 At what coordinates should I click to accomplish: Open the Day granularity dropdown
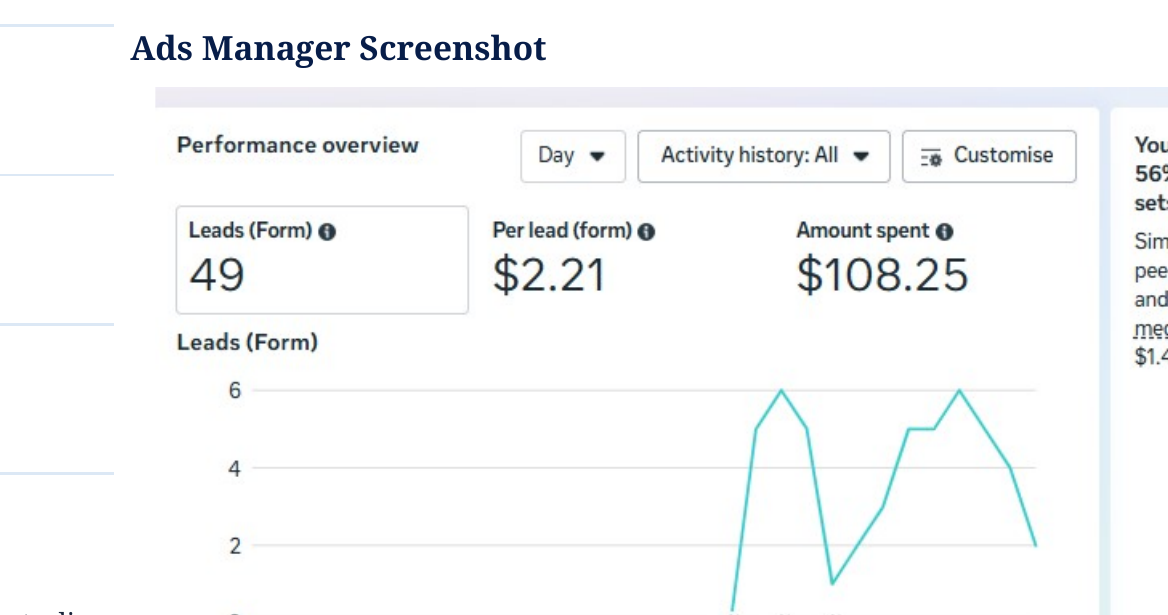(x=573, y=156)
